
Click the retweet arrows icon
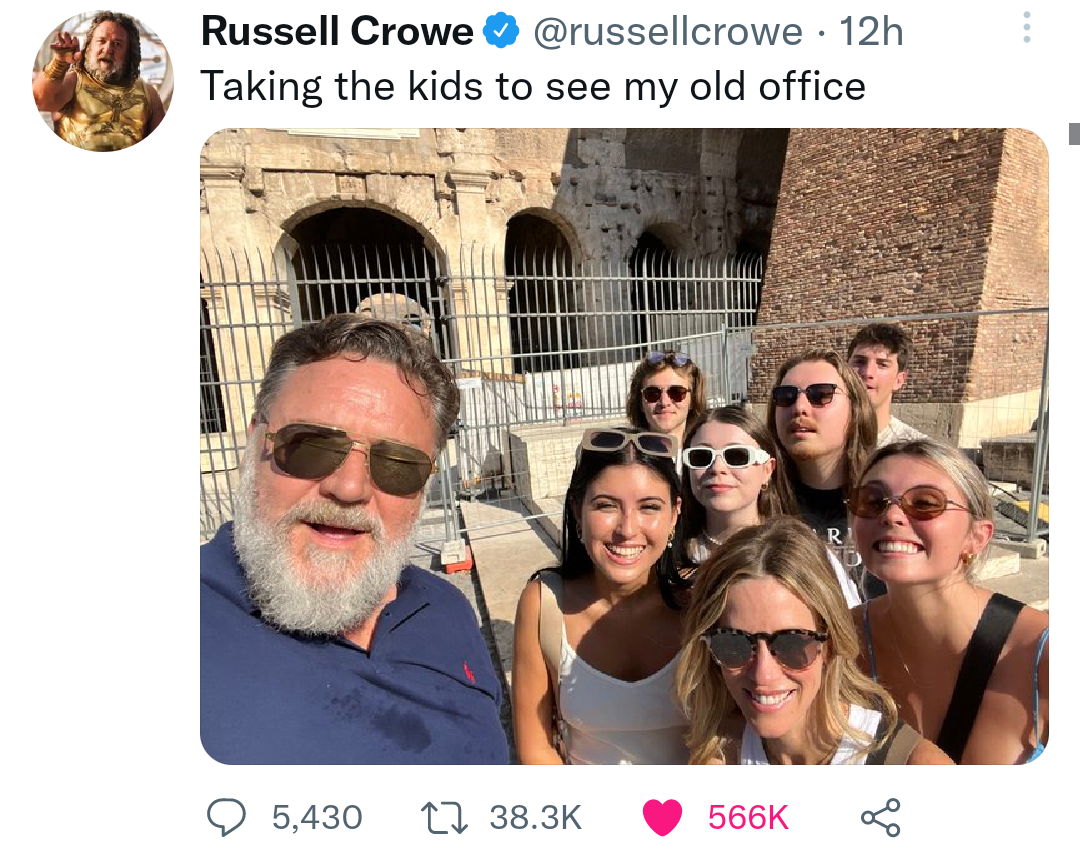tap(444, 817)
